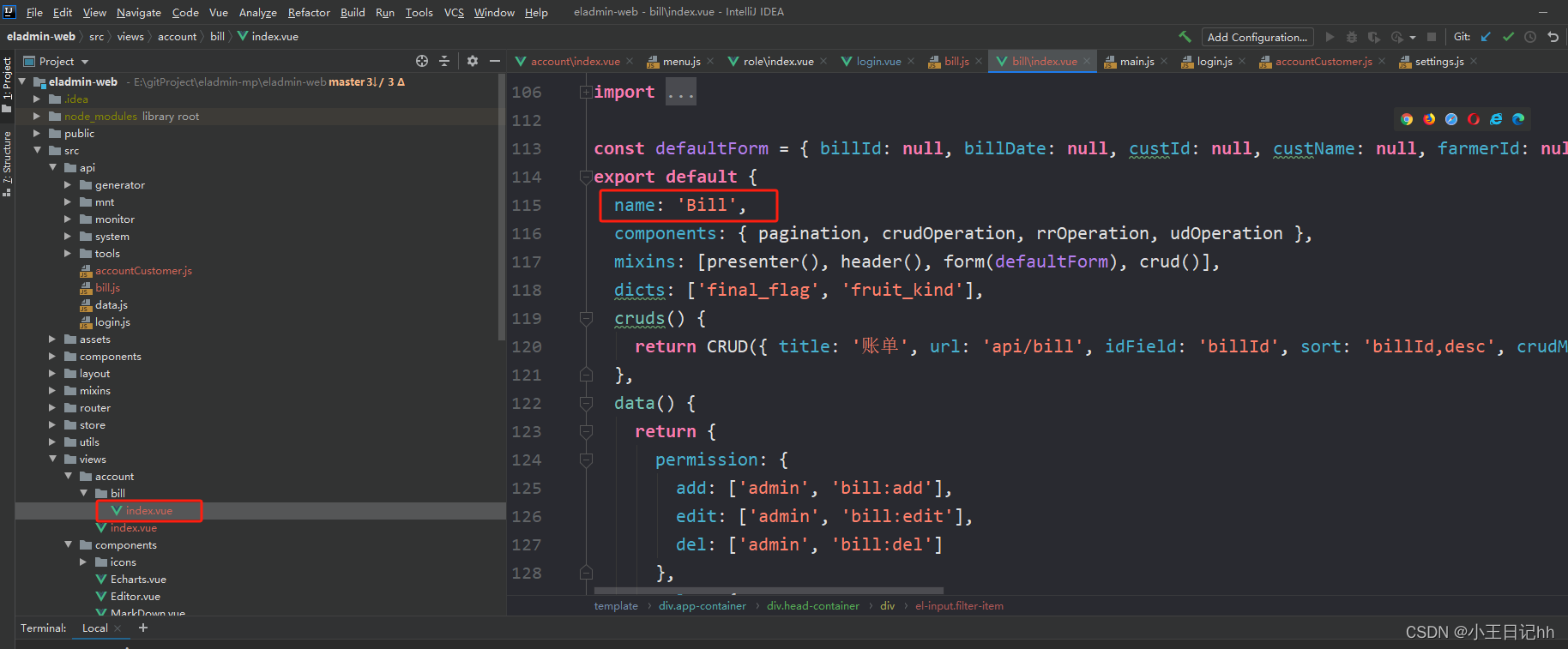
Task: Collapse the src folder arrow
Action: pyautogui.click(x=37, y=150)
